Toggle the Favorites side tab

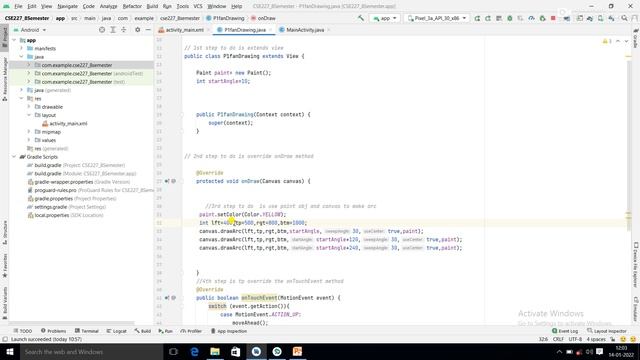tap(4, 265)
